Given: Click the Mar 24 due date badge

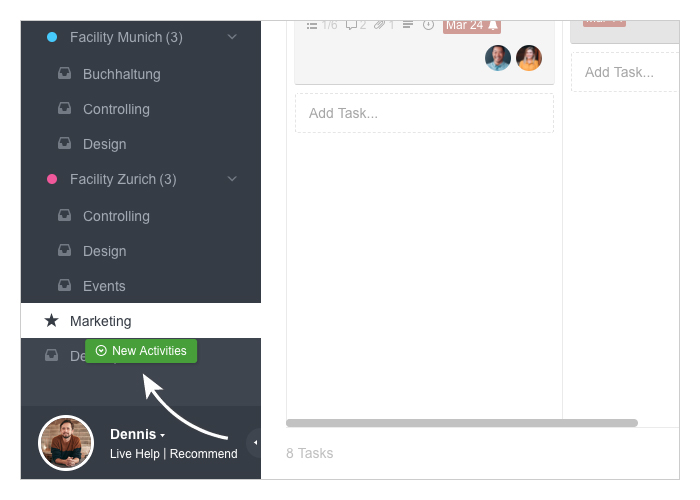Looking at the screenshot, I should point(472,26).
